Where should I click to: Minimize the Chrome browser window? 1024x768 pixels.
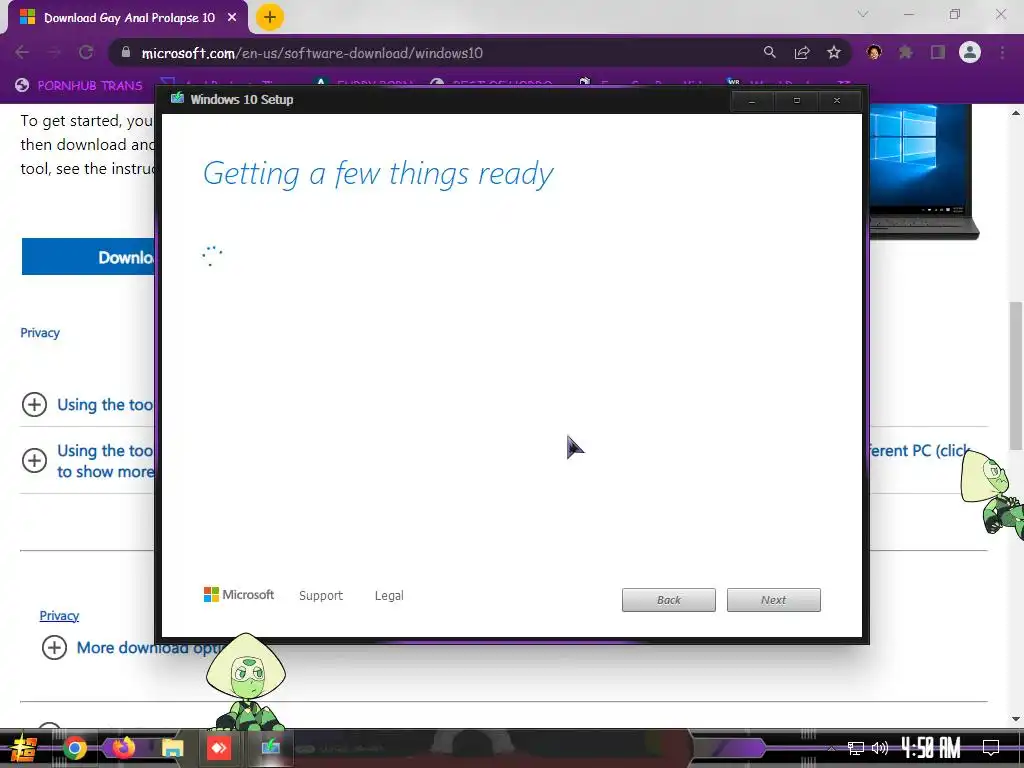point(908,14)
